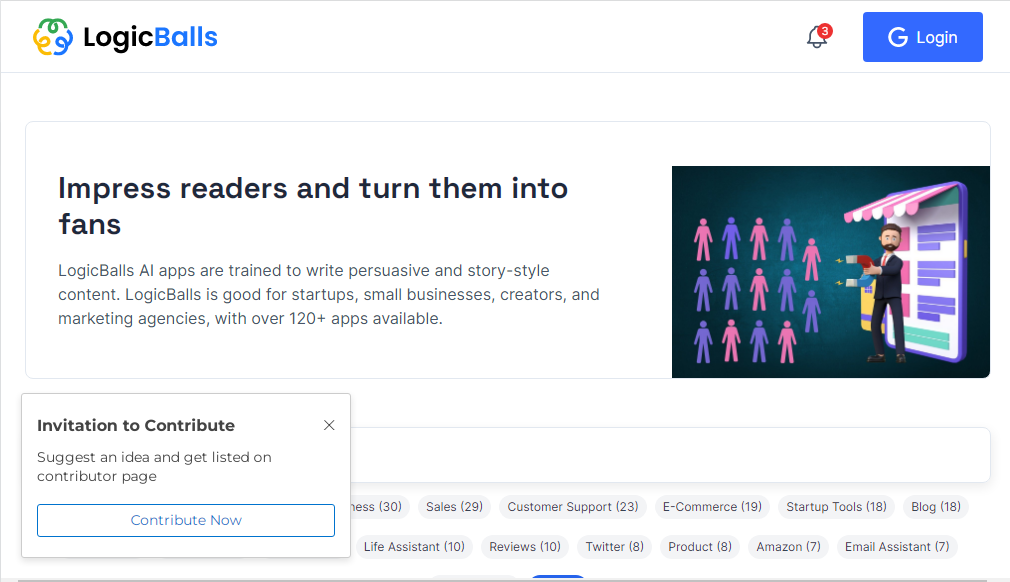Open the Email Assistant (7) category
Screen dimensions: 1010x582
tap(897, 547)
